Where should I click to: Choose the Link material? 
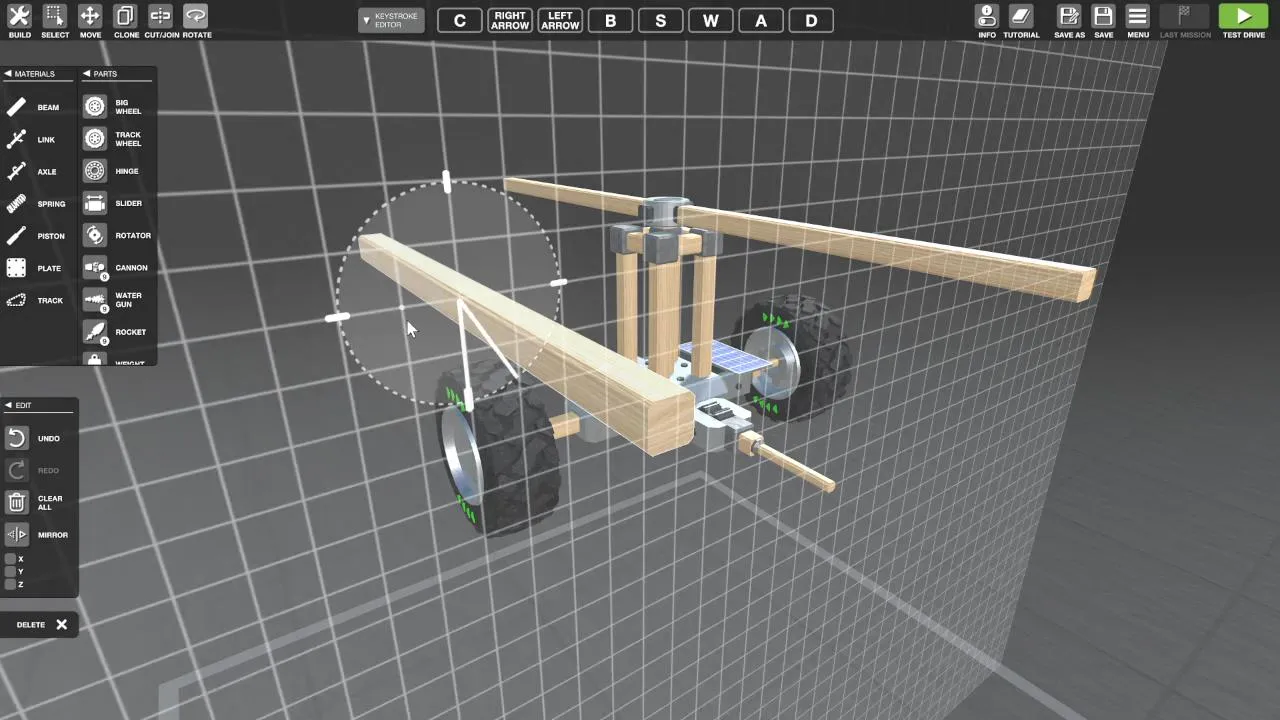click(x=33, y=139)
